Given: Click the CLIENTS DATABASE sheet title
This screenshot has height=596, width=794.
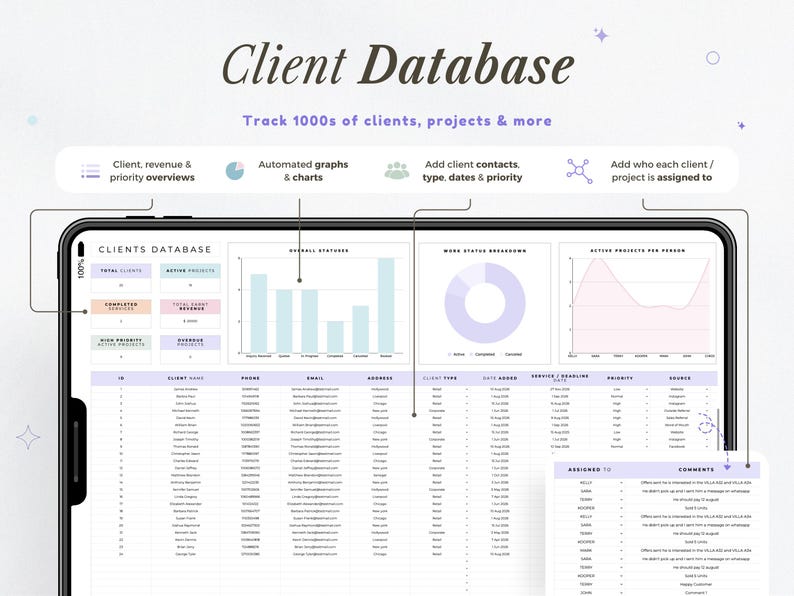Looking at the screenshot, I should (155, 250).
